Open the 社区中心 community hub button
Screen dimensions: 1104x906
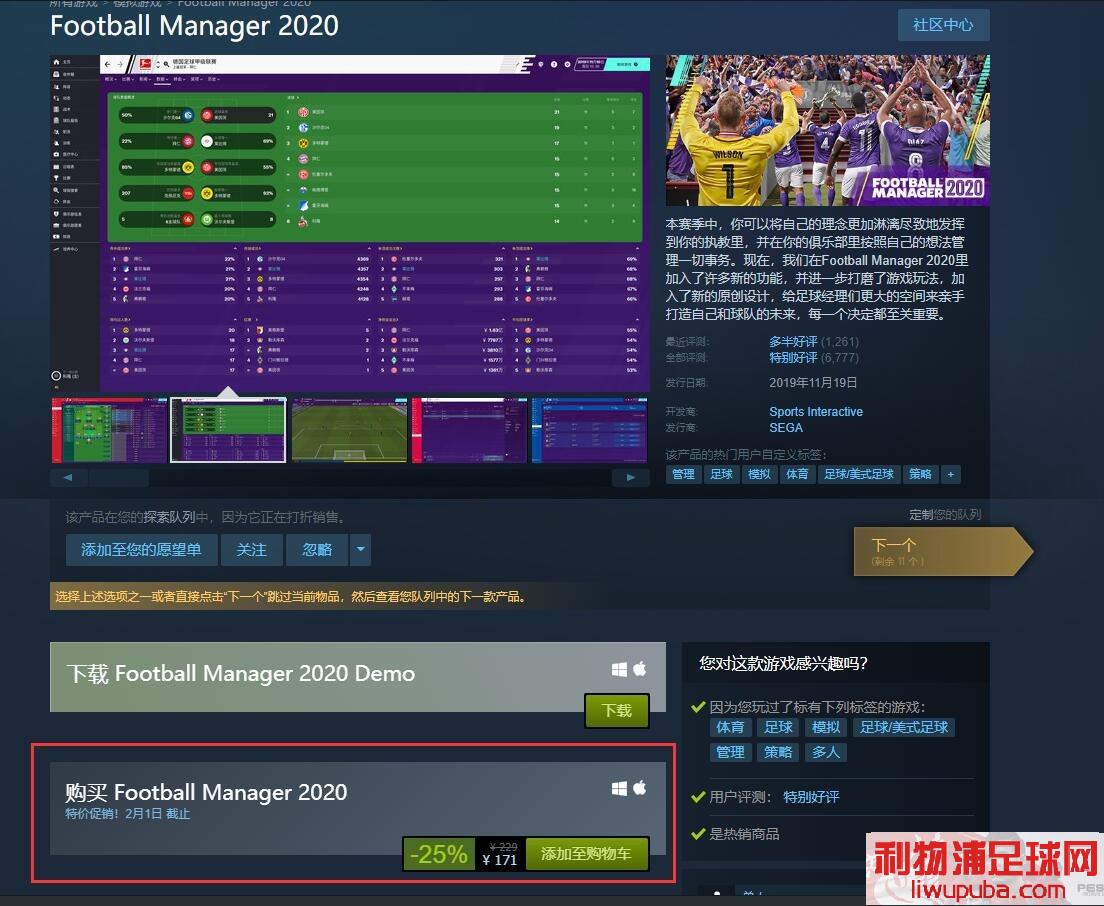(943, 25)
